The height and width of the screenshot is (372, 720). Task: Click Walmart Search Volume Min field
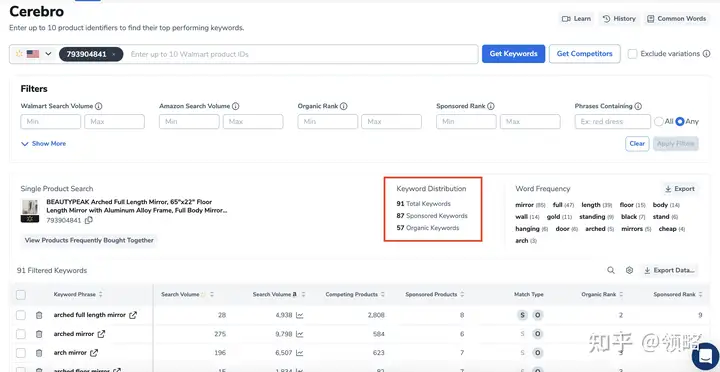51,122
